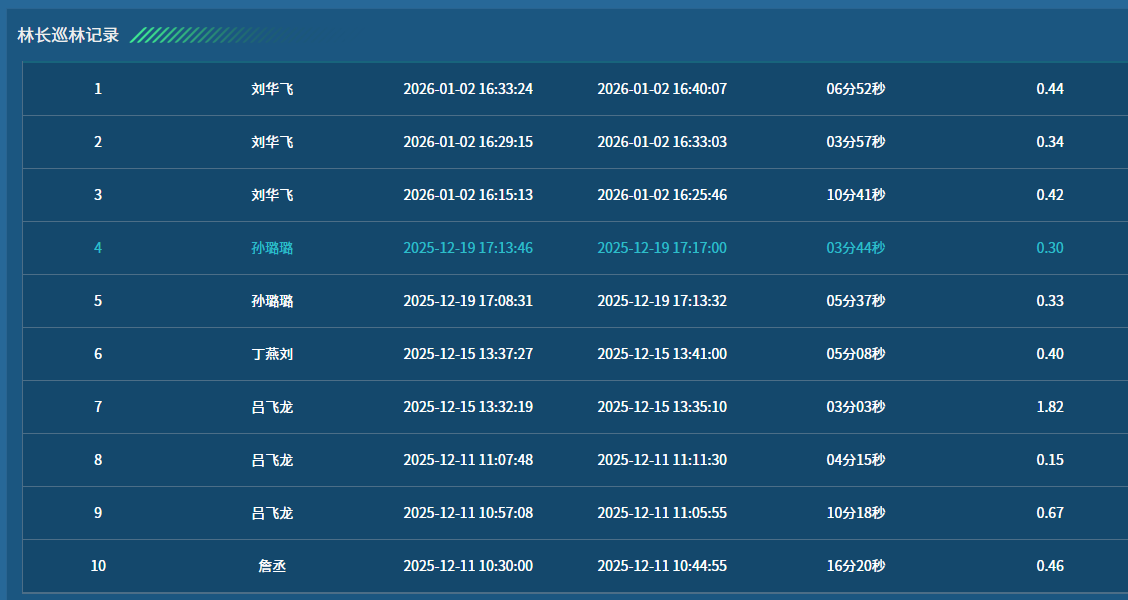Select the 詹丞 patroller name

[272, 566]
